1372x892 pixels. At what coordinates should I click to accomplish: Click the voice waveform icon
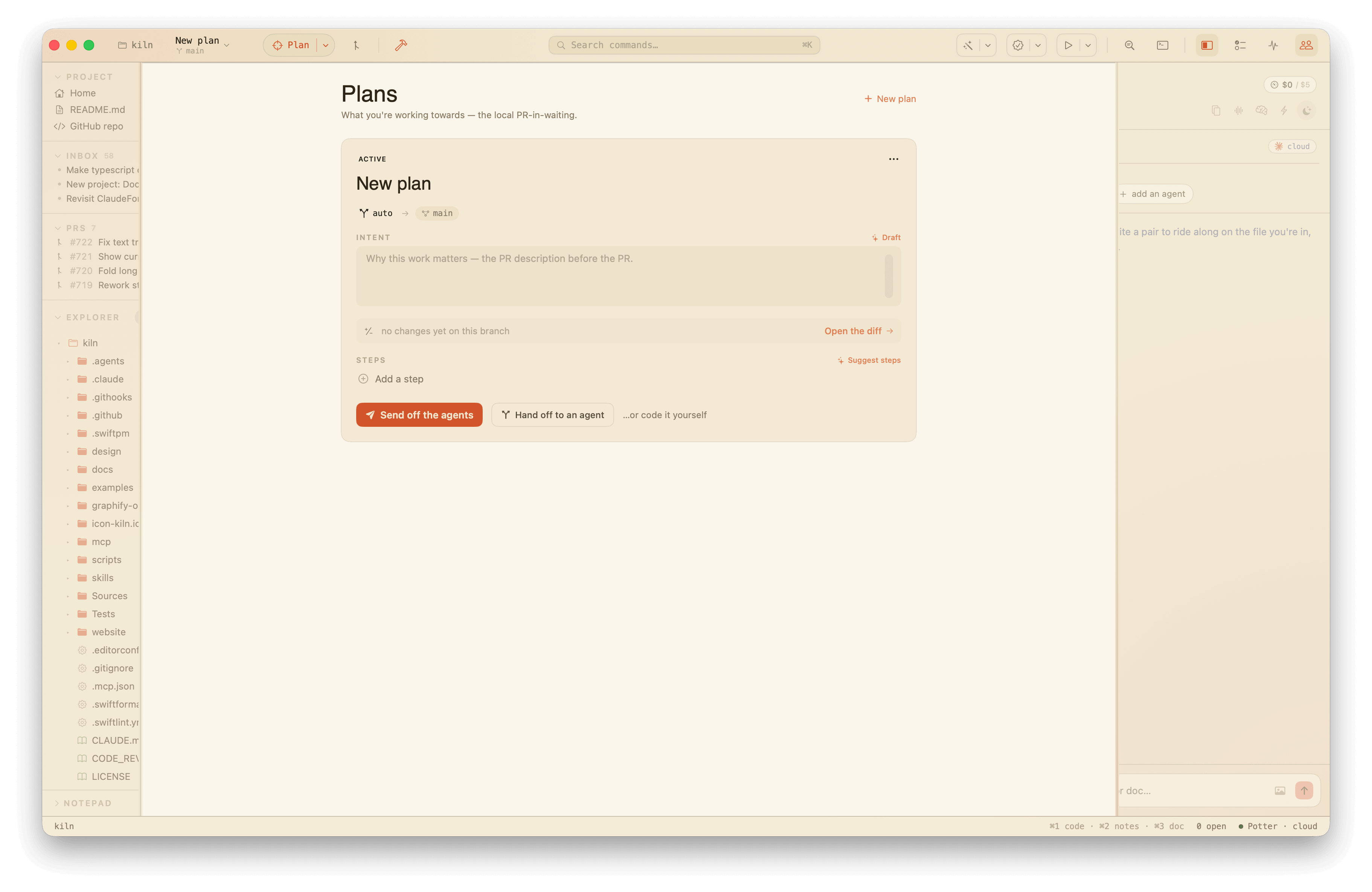1239,111
